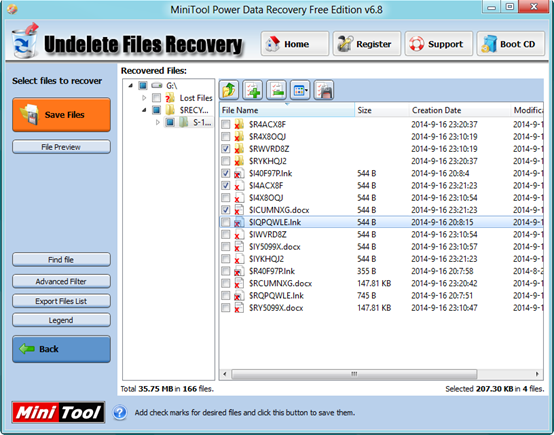This screenshot has width=554, height=435.
Task: Click the $R4ACX8F folder icon
Action: tap(239, 124)
